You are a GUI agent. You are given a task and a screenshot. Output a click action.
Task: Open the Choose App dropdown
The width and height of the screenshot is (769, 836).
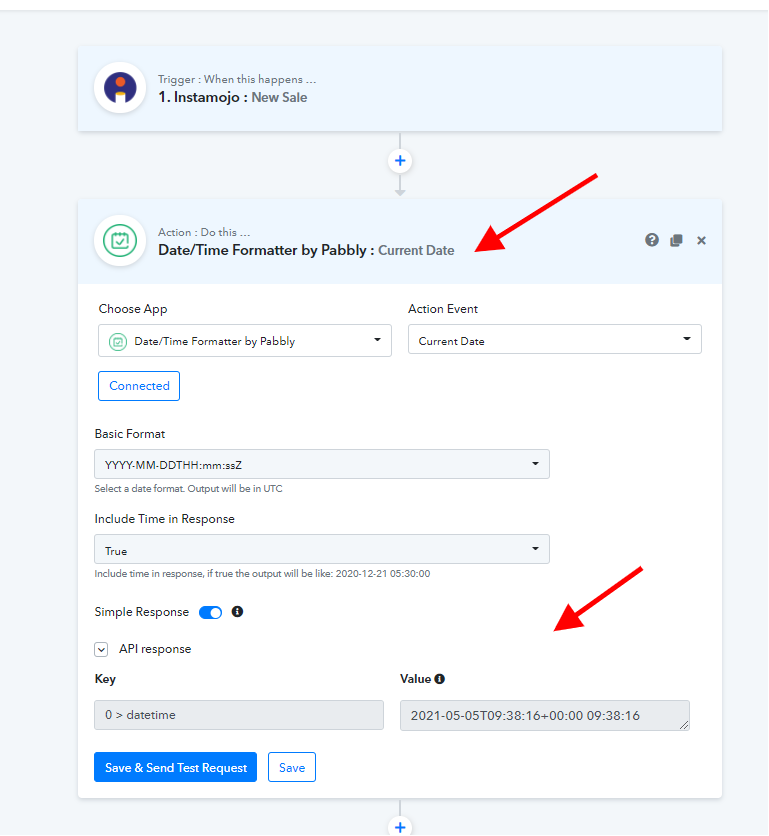[x=245, y=341]
